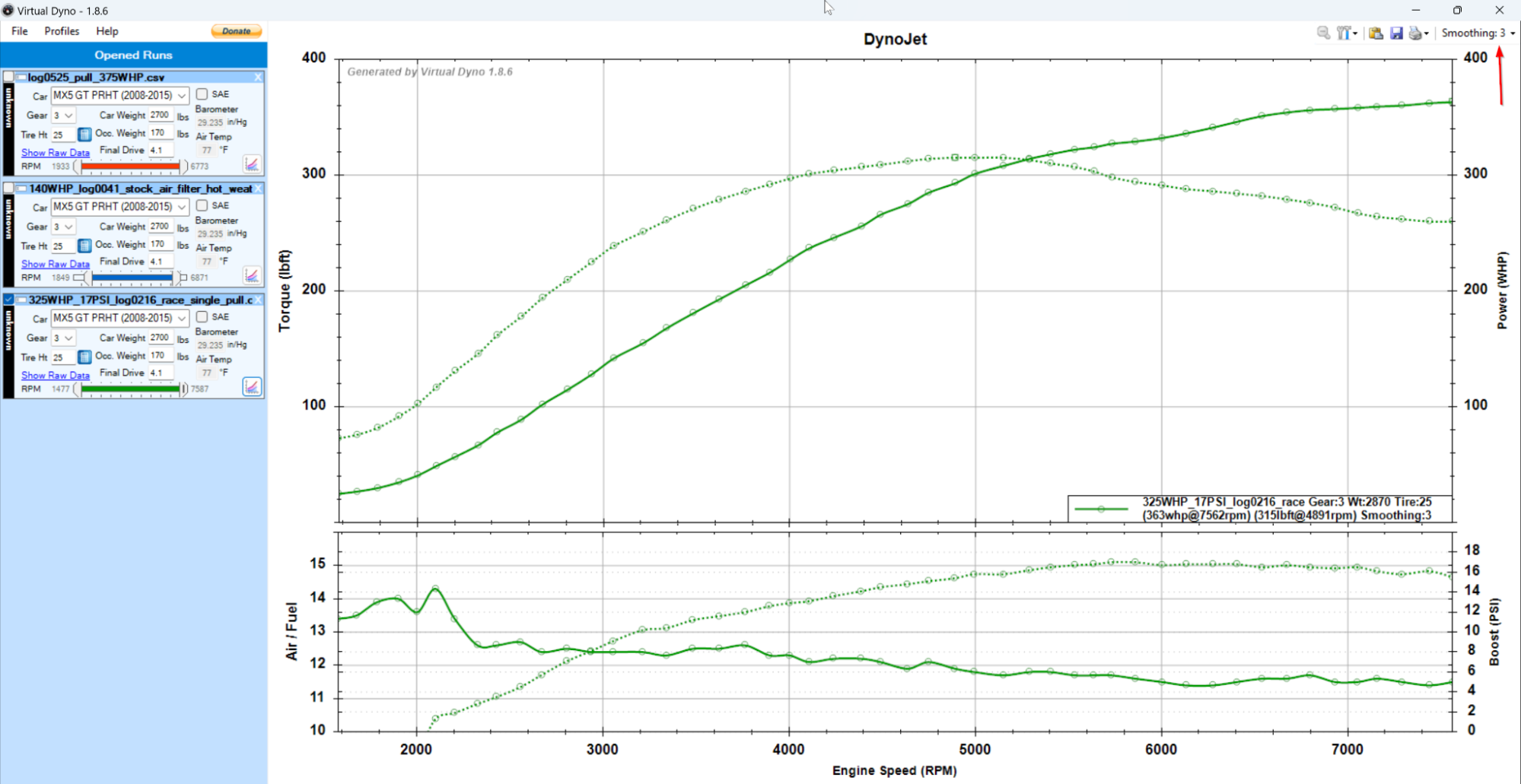Screen dimensions: 1521x784
Task: Expand the Smoothing: 3 dropdown
Action: click(1478, 33)
